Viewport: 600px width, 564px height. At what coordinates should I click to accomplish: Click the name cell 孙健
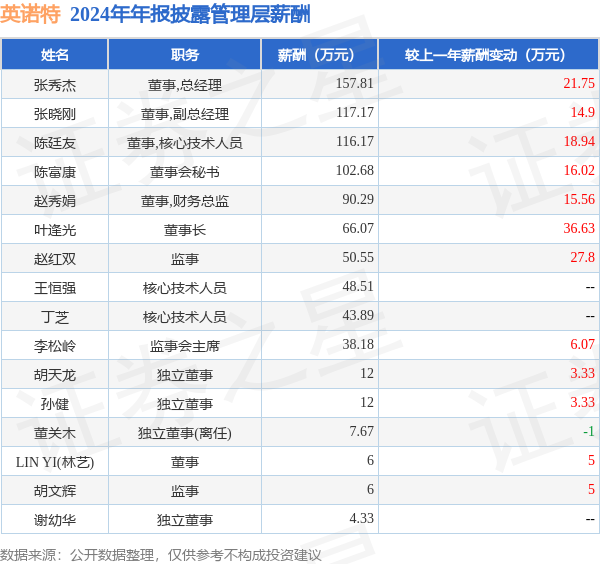55,404
